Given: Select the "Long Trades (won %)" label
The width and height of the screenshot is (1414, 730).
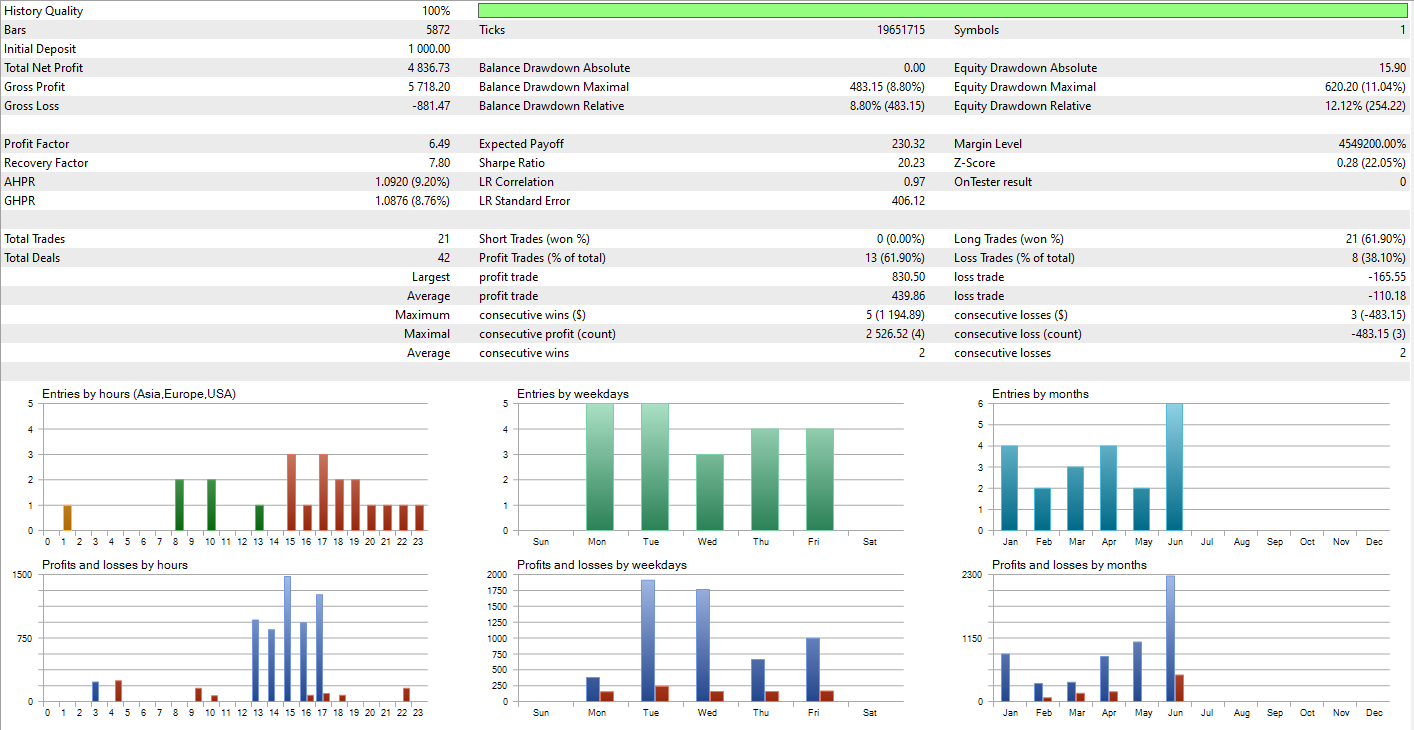Looking at the screenshot, I should pos(1009,239).
